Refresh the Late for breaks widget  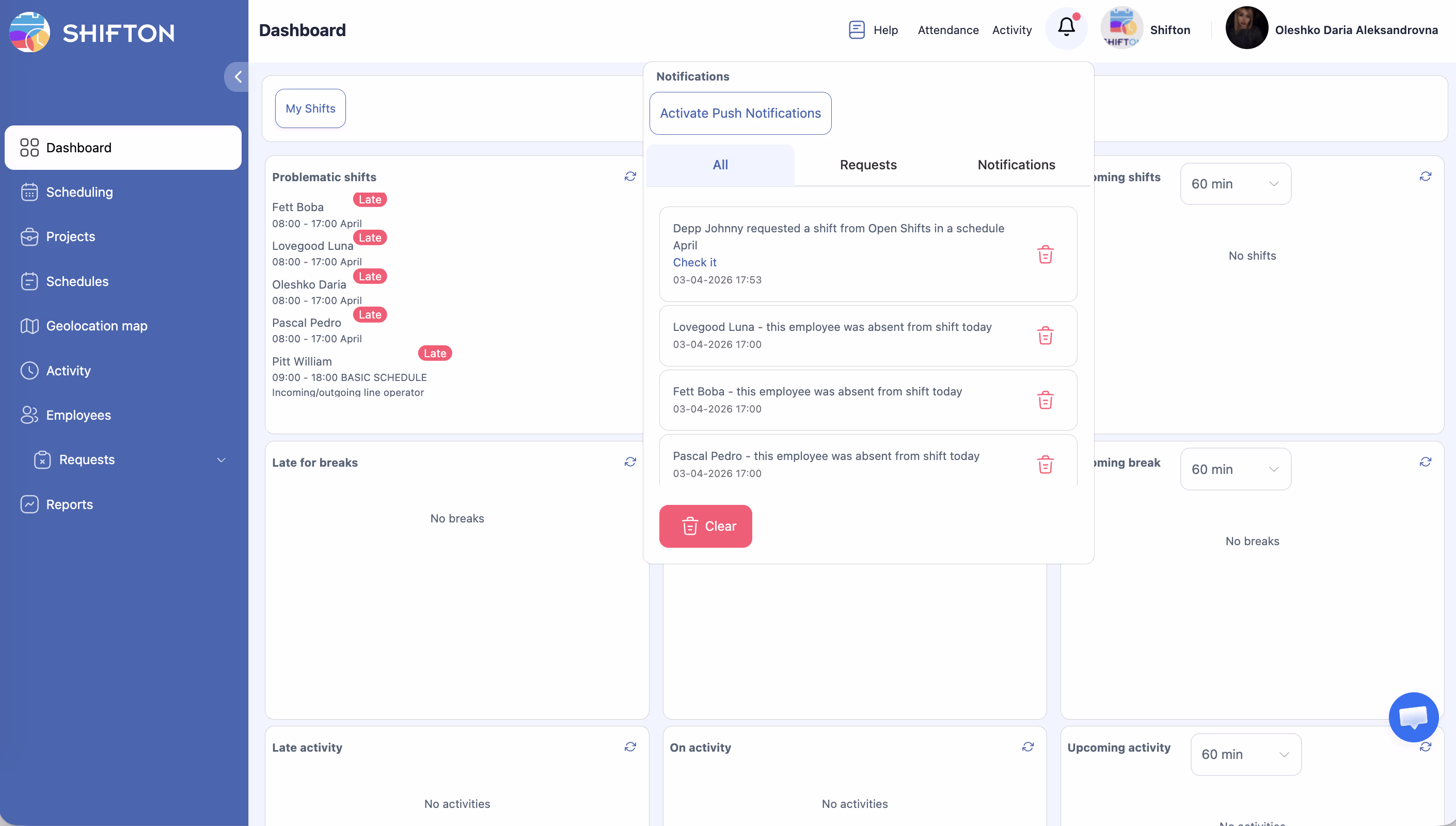pos(630,463)
